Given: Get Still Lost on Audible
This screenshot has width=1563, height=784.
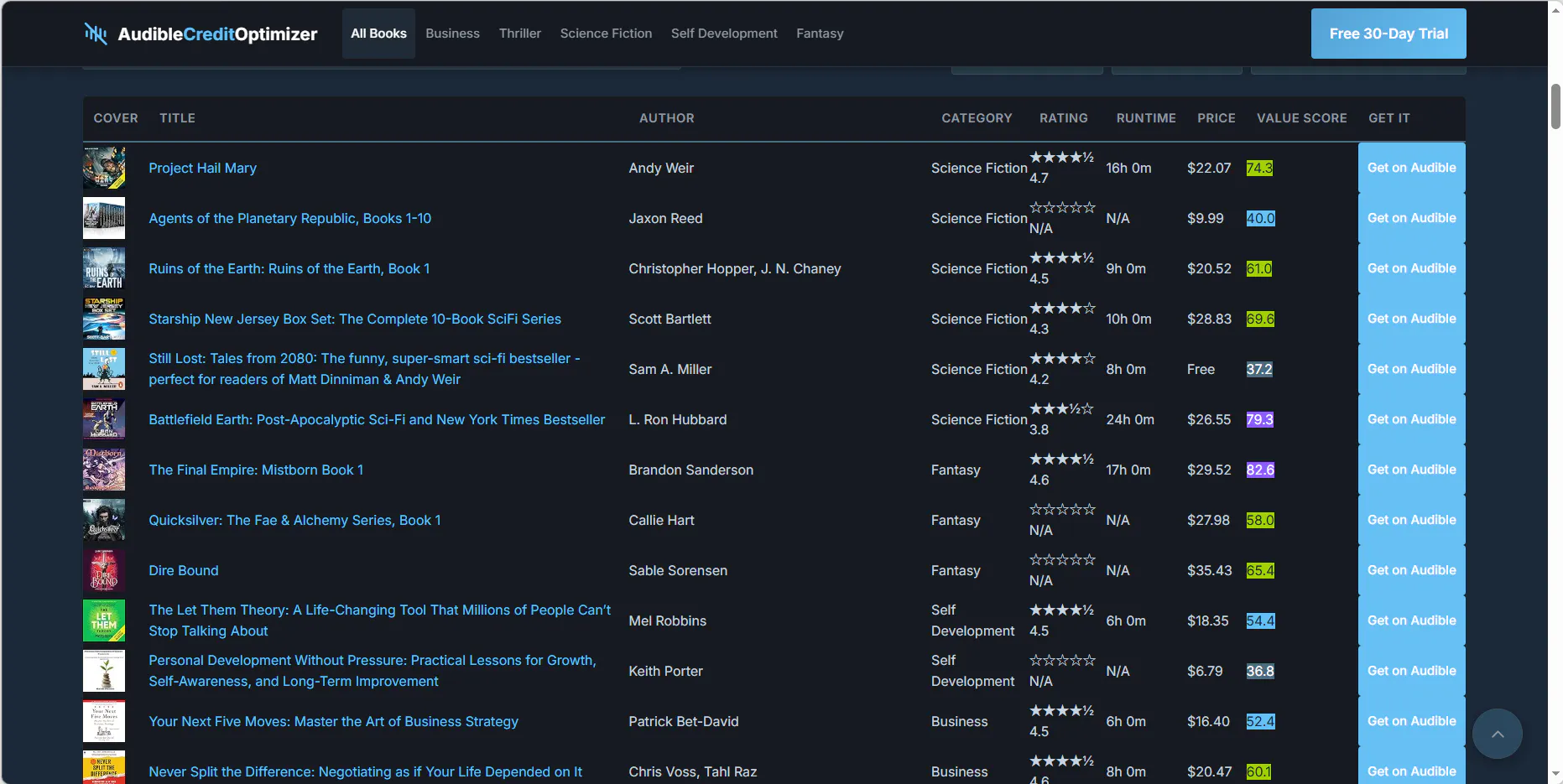Looking at the screenshot, I should (x=1412, y=369).
